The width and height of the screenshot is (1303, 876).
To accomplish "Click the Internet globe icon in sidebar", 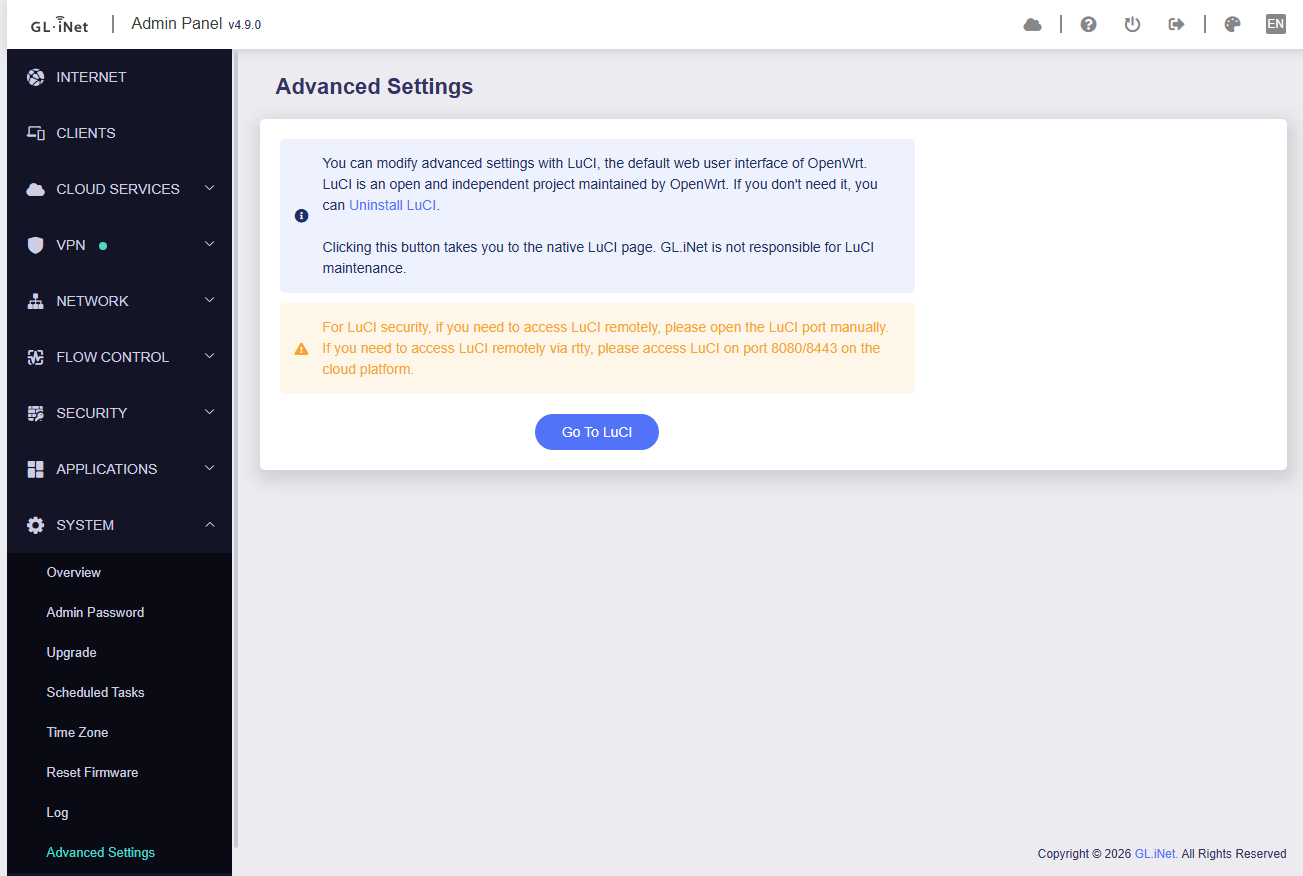I will (36, 77).
